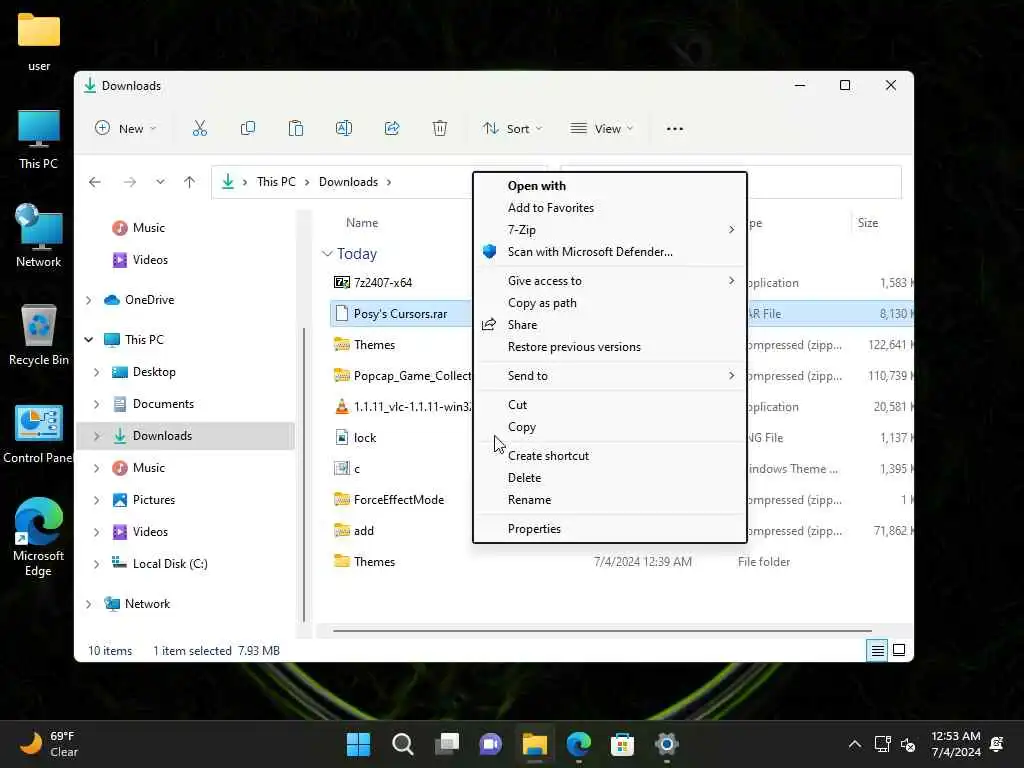Open the Send to submenu
This screenshot has height=768, width=1024.
[x=610, y=376]
